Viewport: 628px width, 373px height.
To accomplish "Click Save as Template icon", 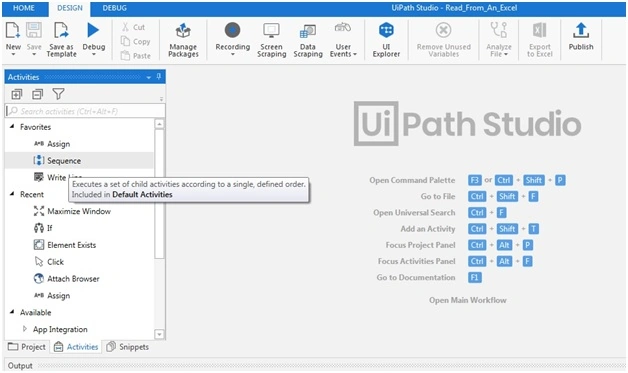I will (61, 30).
